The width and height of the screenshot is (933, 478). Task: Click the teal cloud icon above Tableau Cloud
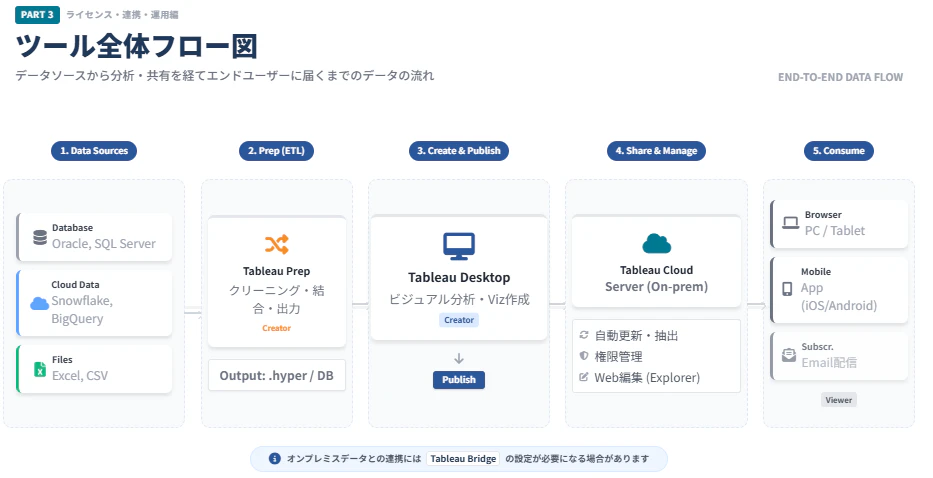pos(656,243)
